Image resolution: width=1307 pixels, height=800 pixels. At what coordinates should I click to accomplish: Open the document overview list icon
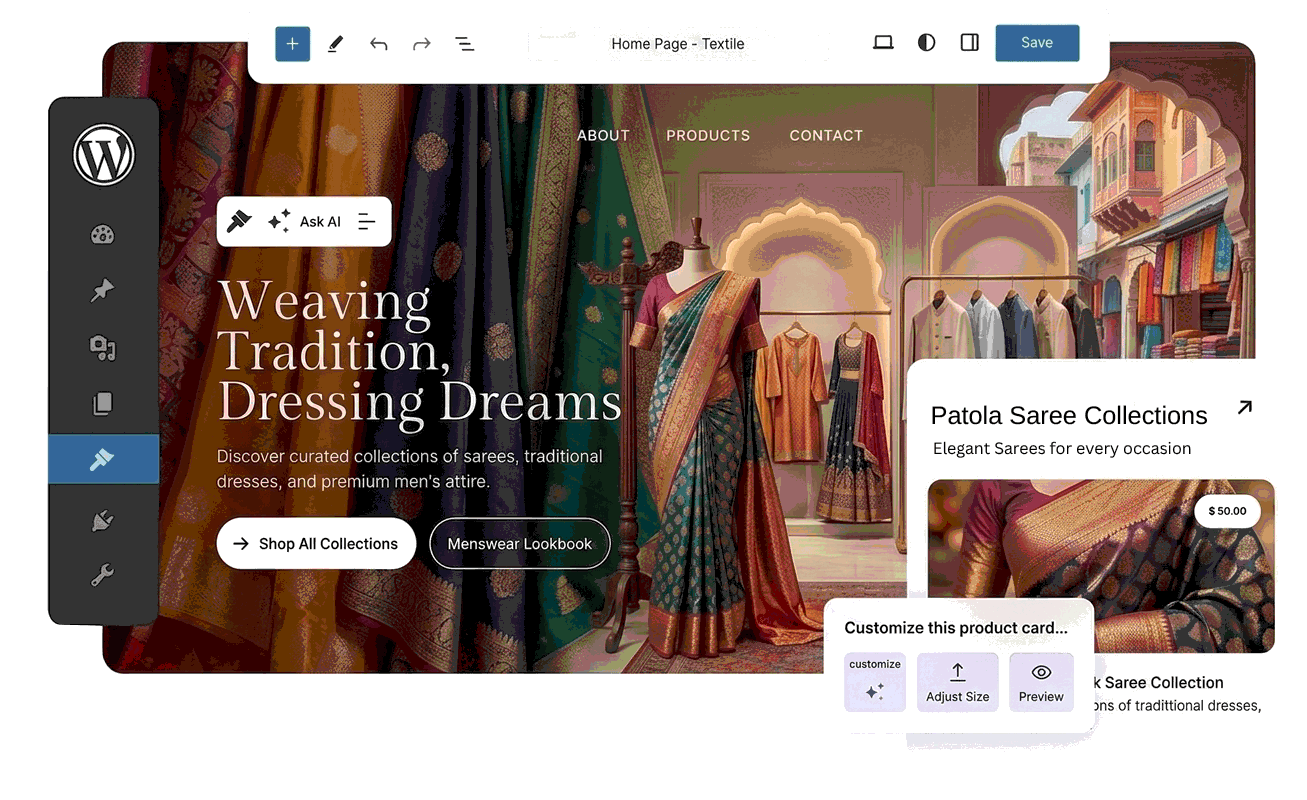[465, 44]
